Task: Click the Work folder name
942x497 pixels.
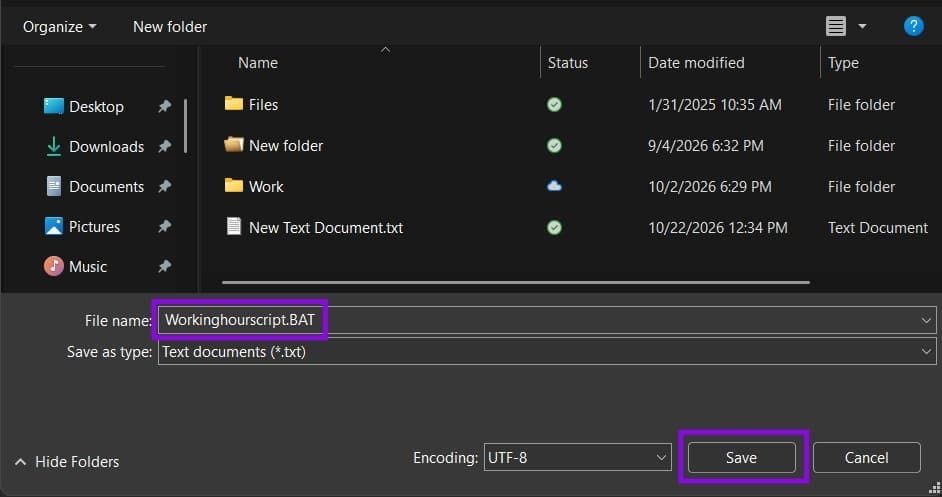Action: pyautogui.click(x=266, y=186)
